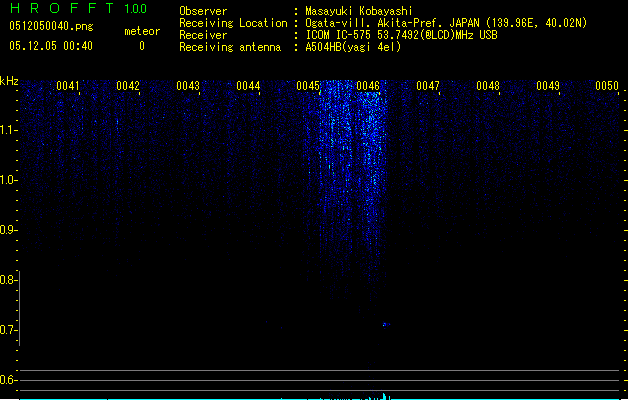The width and height of the screenshot is (629, 400).
Task: Select the ICOM IC-575 53.7492 MHz USB text
Action: coord(401,35)
